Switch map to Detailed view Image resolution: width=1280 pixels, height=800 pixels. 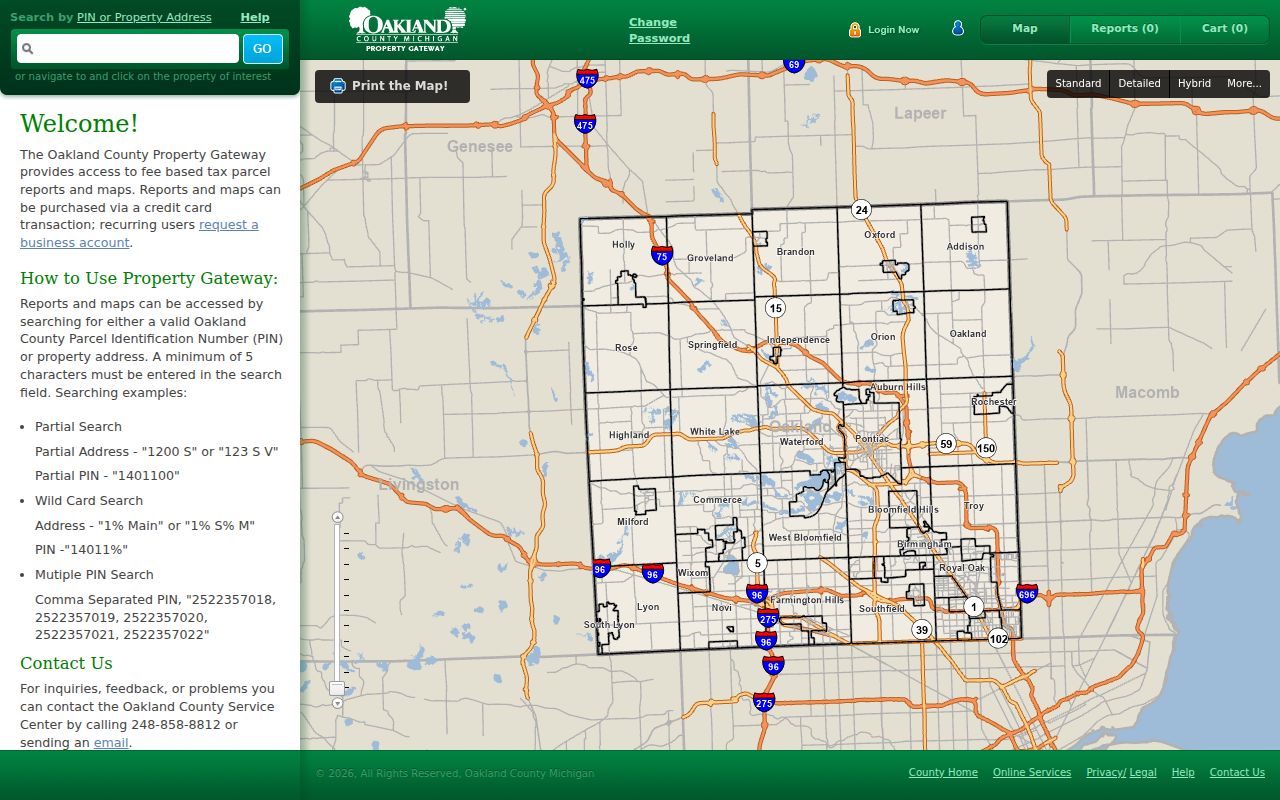[1139, 84]
